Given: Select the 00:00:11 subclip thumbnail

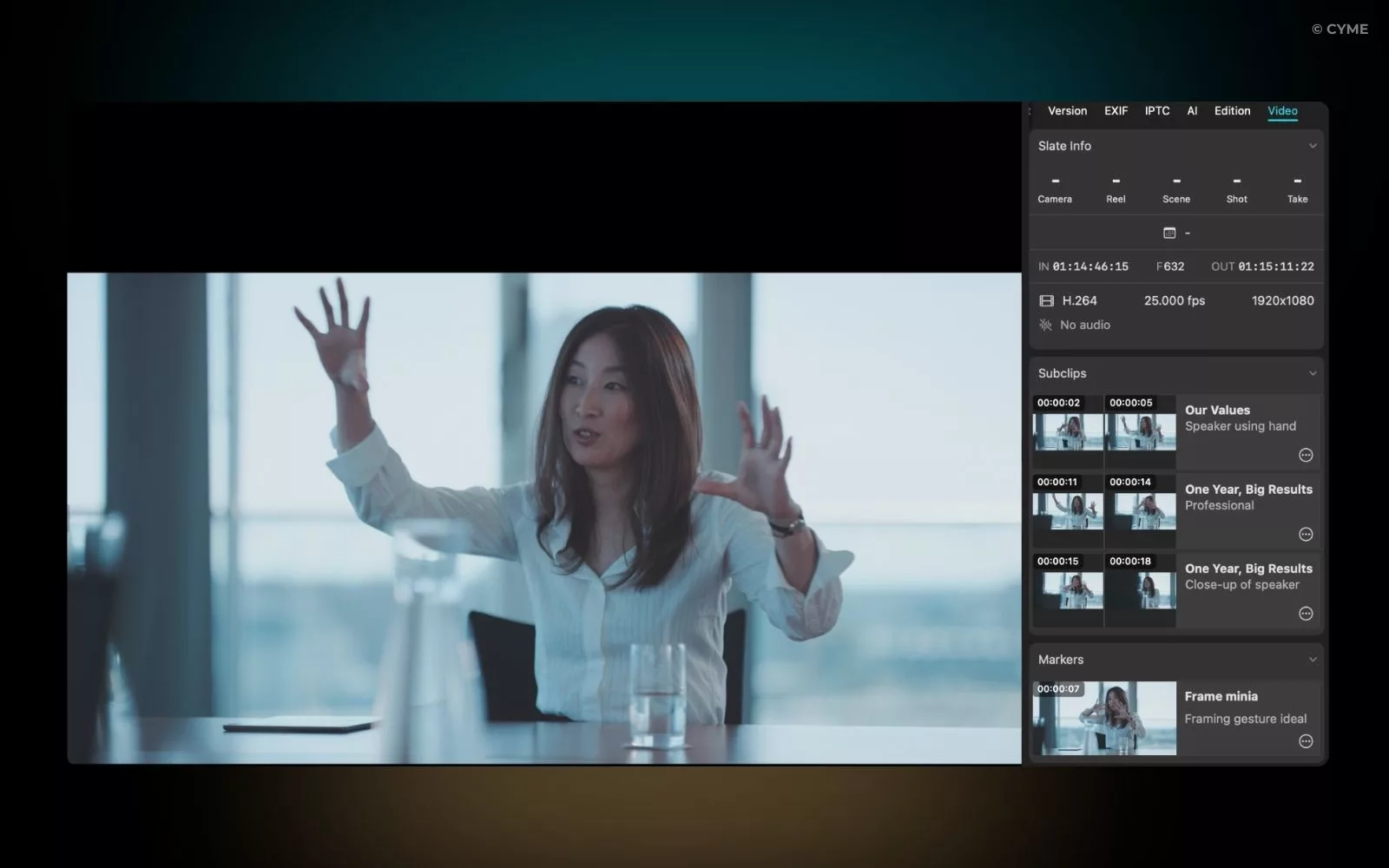Looking at the screenshot, I should tap(1067, 512).
